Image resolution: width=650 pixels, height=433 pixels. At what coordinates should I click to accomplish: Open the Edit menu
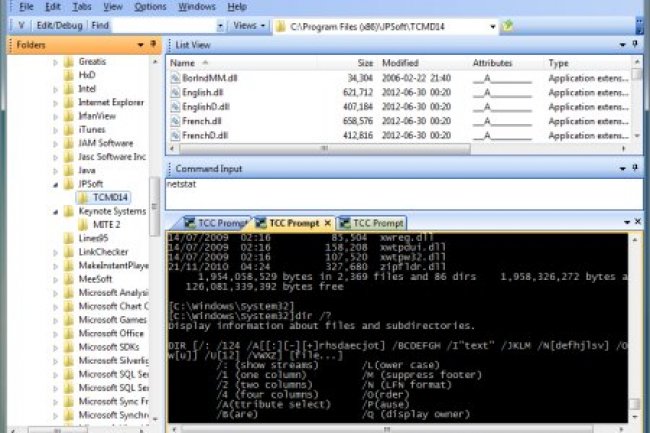point(53,7)
